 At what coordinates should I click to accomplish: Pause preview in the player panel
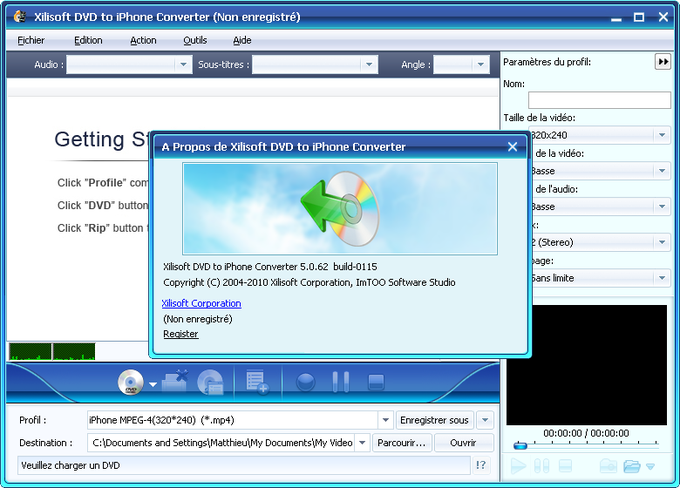coord(542,466)
